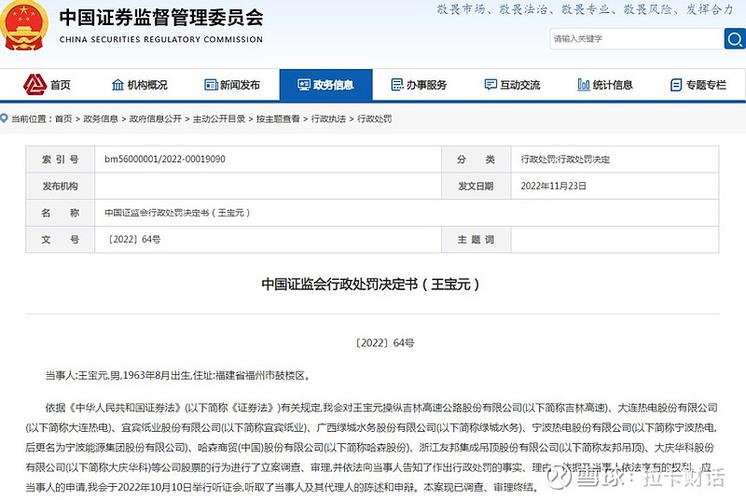Open 政务信息 breadcrumb link

tap(100, 119)
